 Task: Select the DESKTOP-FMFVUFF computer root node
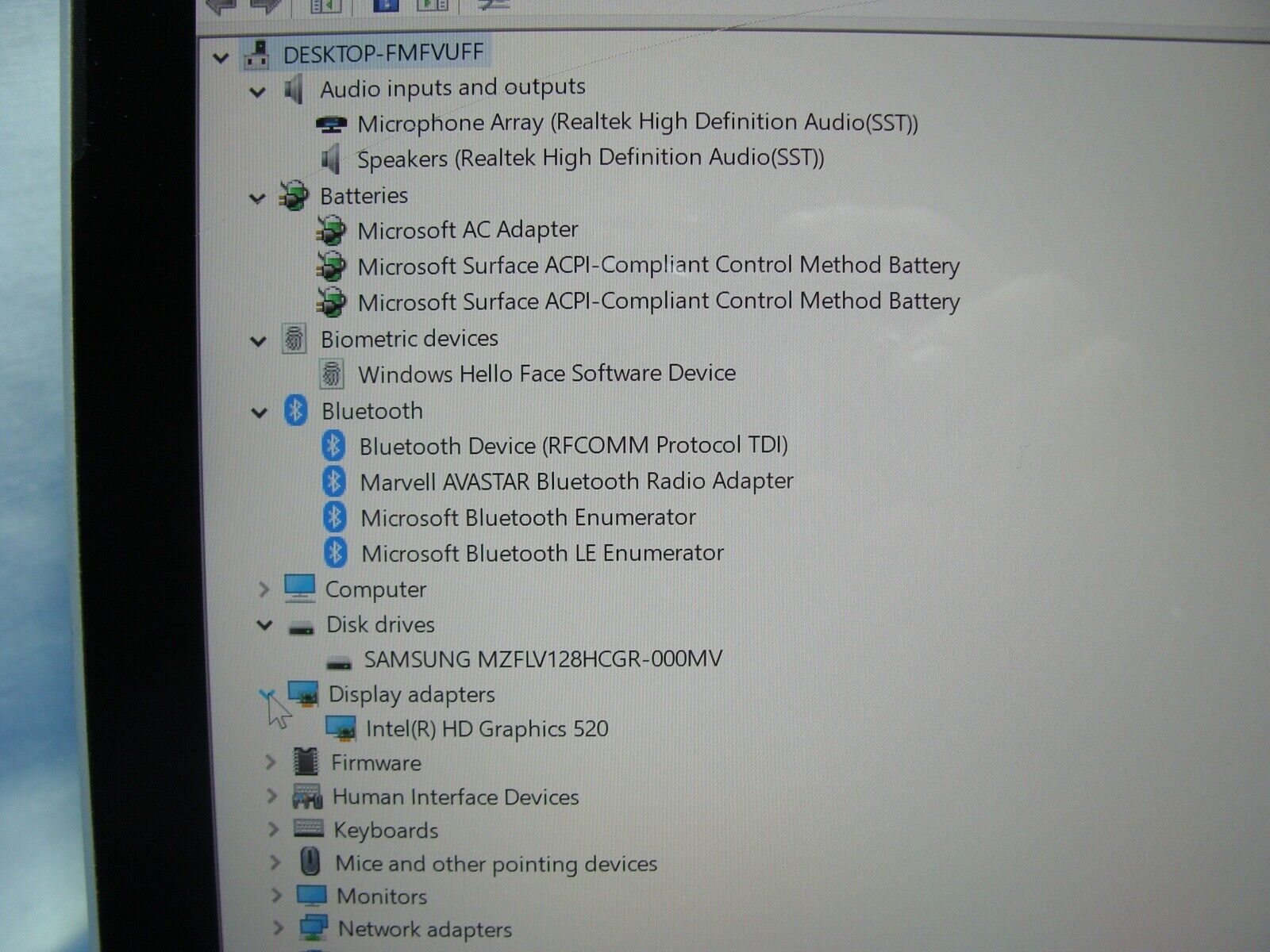tap(383, 53)
